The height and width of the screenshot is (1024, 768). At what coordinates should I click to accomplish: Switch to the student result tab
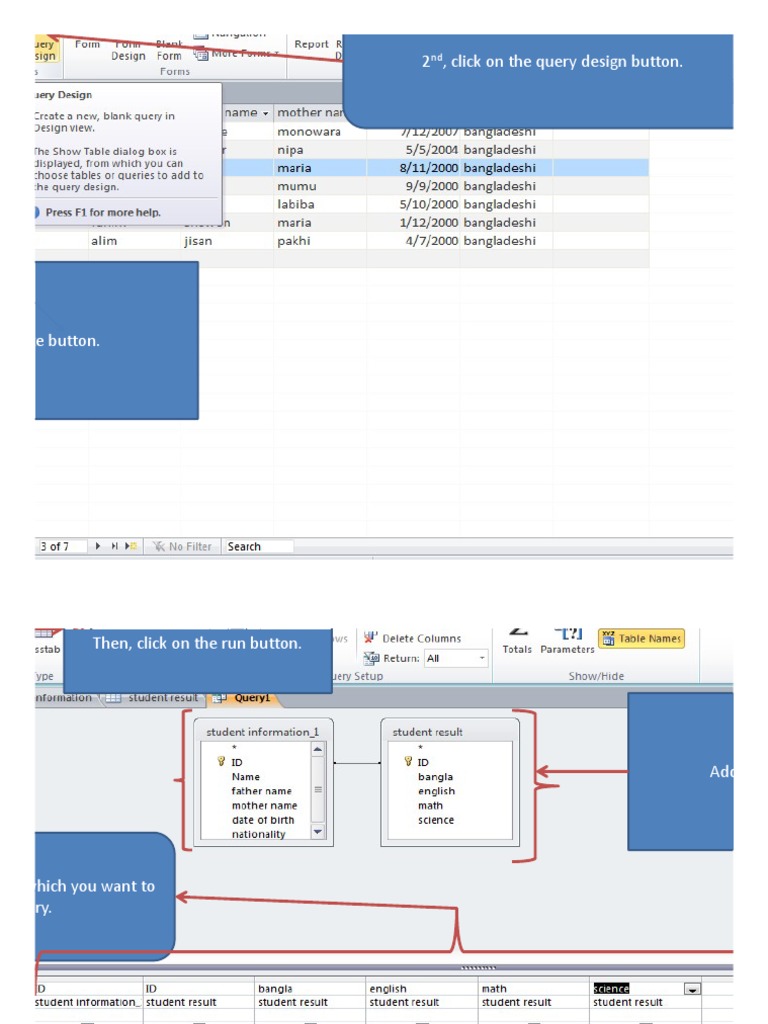click(153, 697)
